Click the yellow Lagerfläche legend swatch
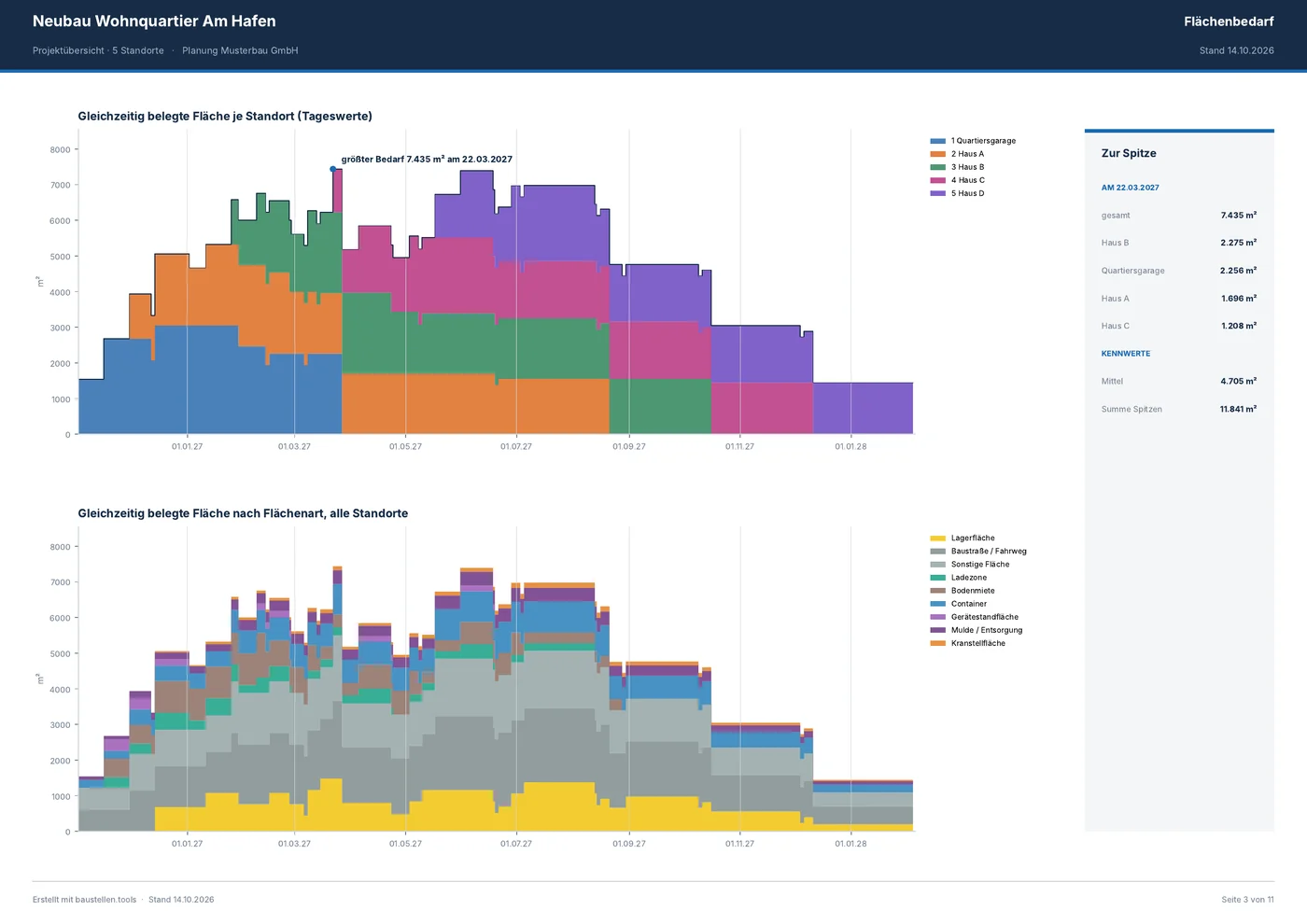Viewport: 1307px width, 924px height. point(937,539)
